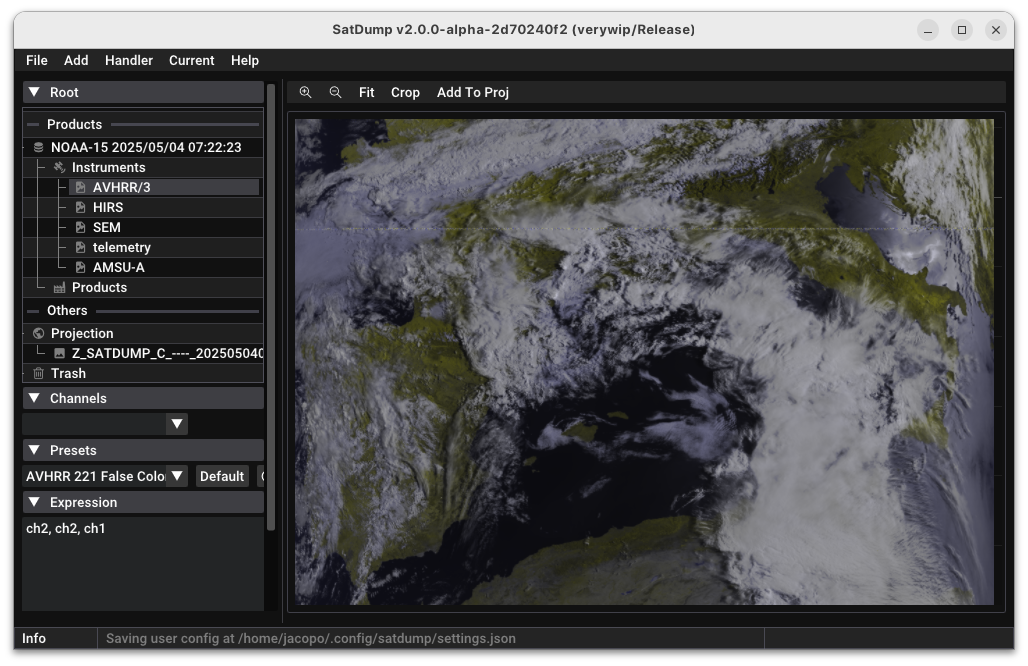1028x666 pixels.
Task: Collapse the Root section
Action: point(34,92)
